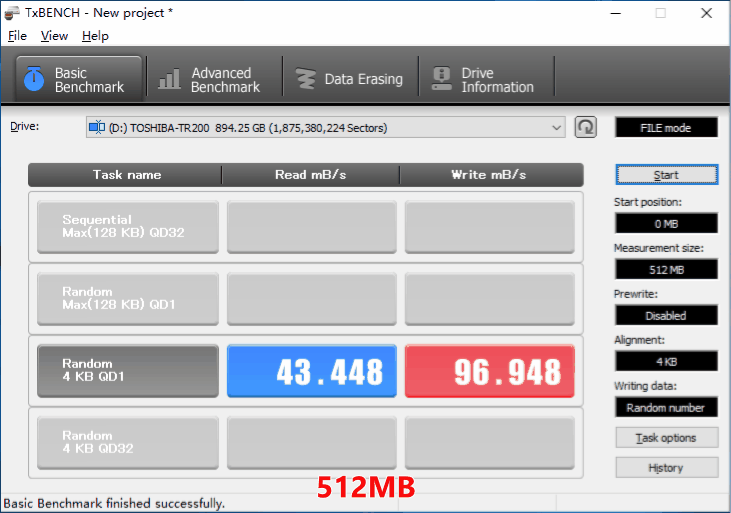Change the Measurement size 512 MB value
Image resolution: width=731 pixels, height=513 pixels.
[x=666, y=270]
